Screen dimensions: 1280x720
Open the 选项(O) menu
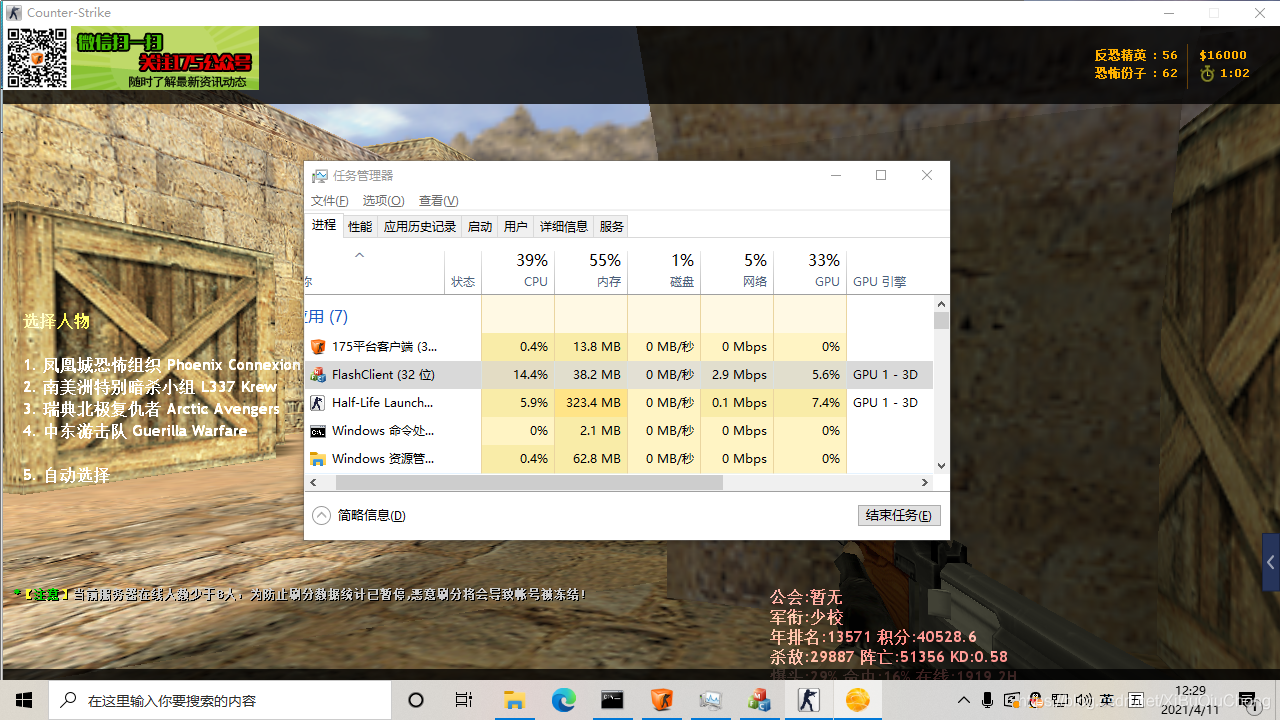(x=383, y=201)
